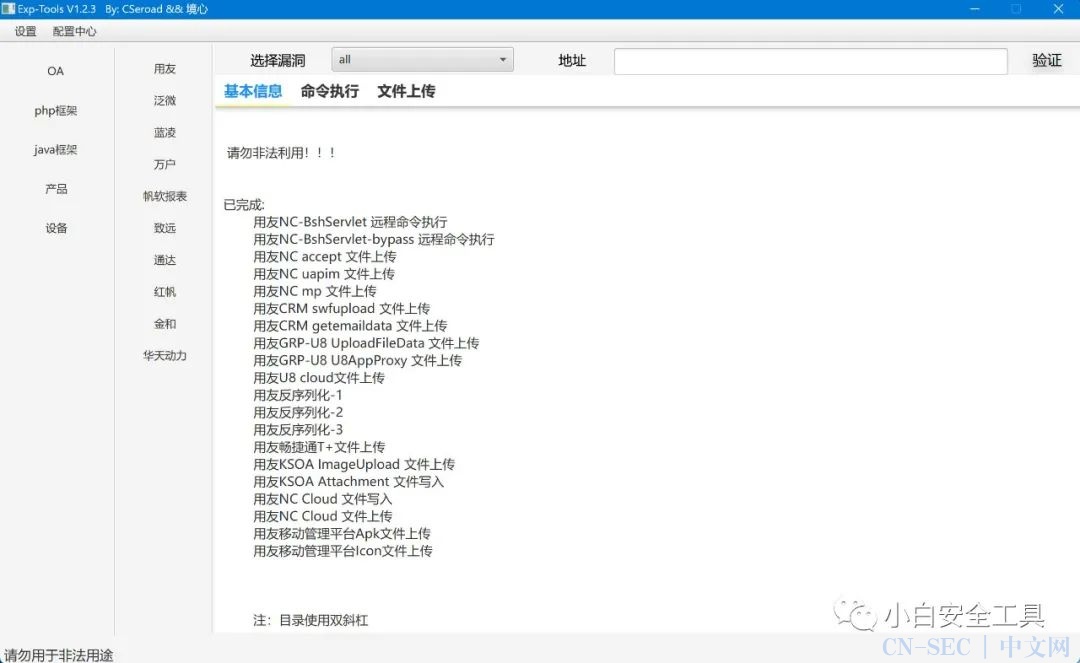
Task: Choose 帆软报表 in the vendor list
Action: [165, 196]
